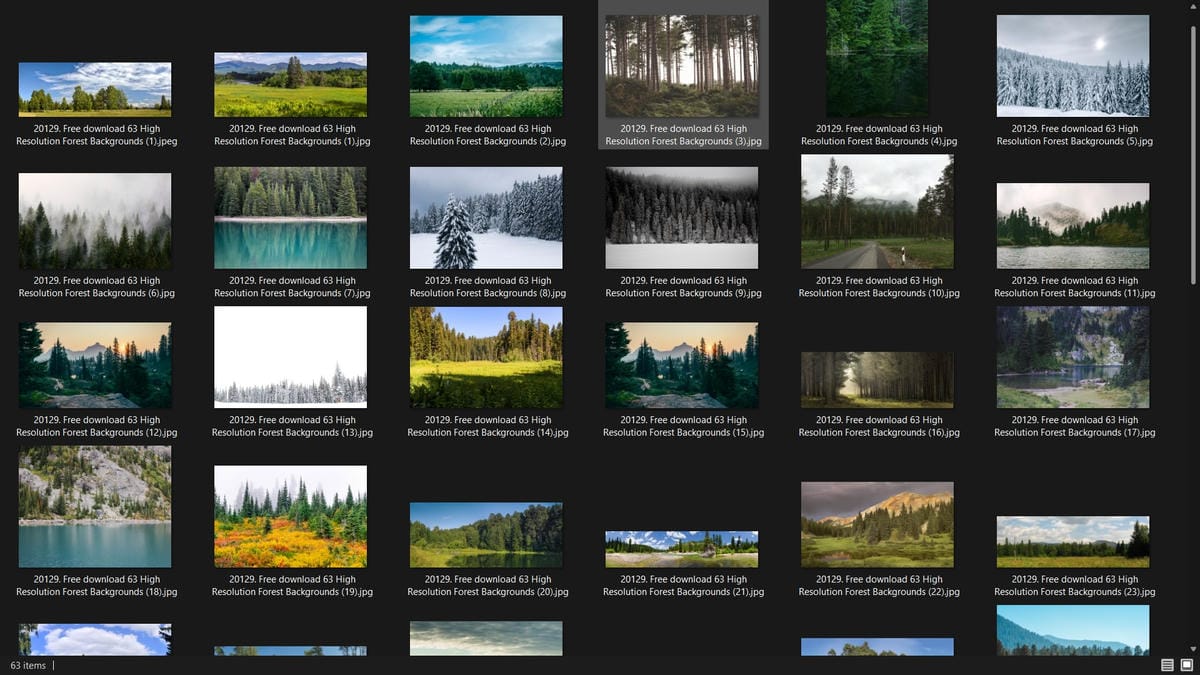Click the scrollbar down arrow
Image resolution: width=1200 pixels, height=675 pixels.
pos(1193,650)
